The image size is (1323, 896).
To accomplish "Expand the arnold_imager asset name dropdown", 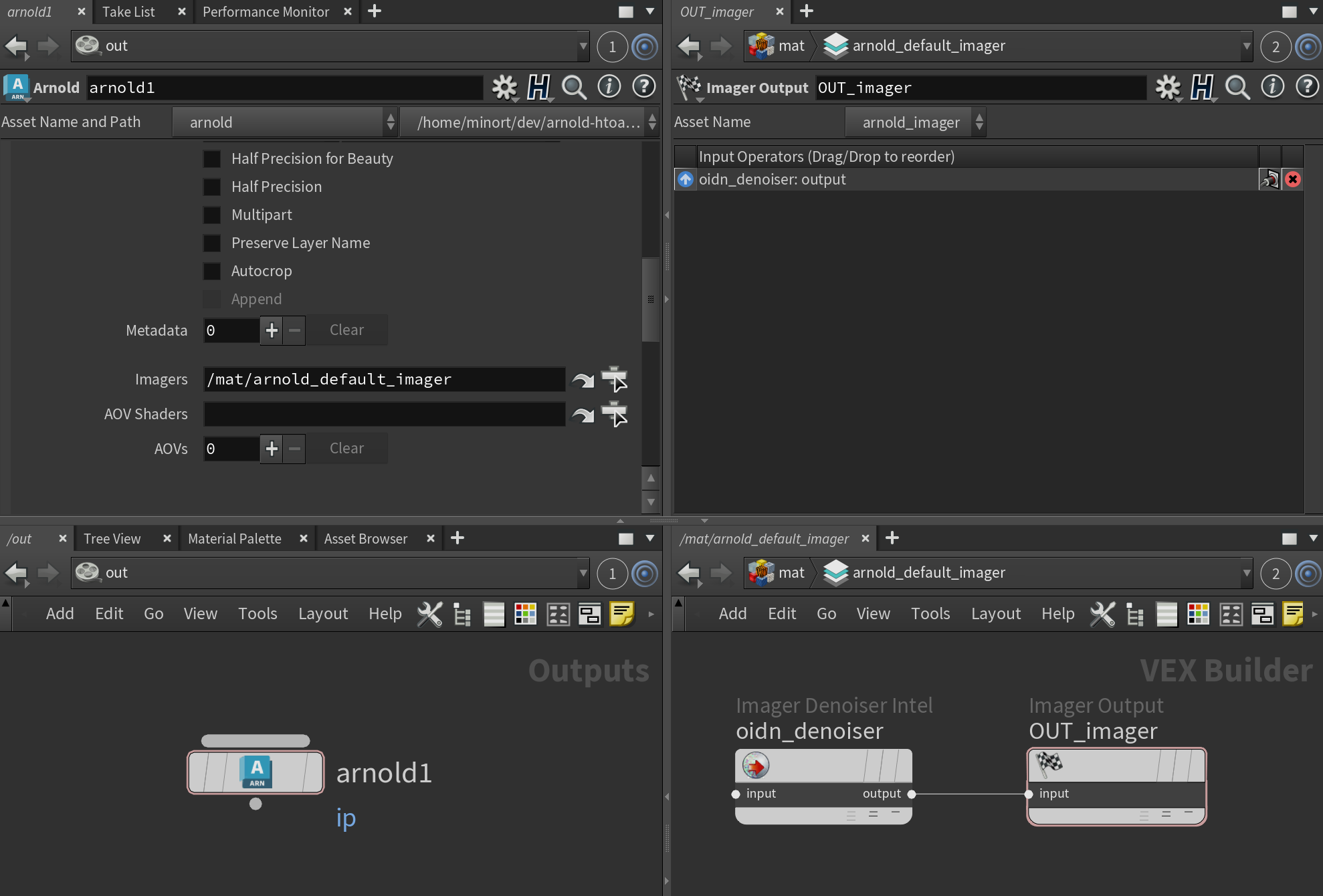I will 915,122.
